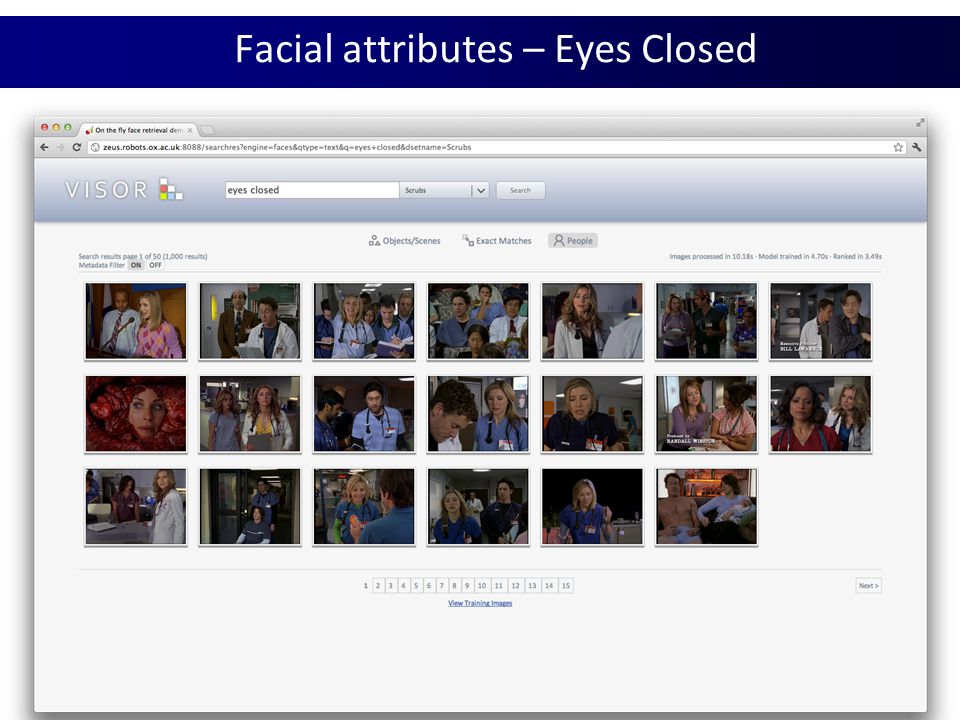Open thumbnail of woman in red scrubs
960x720 pixels.
click(820, 414)
